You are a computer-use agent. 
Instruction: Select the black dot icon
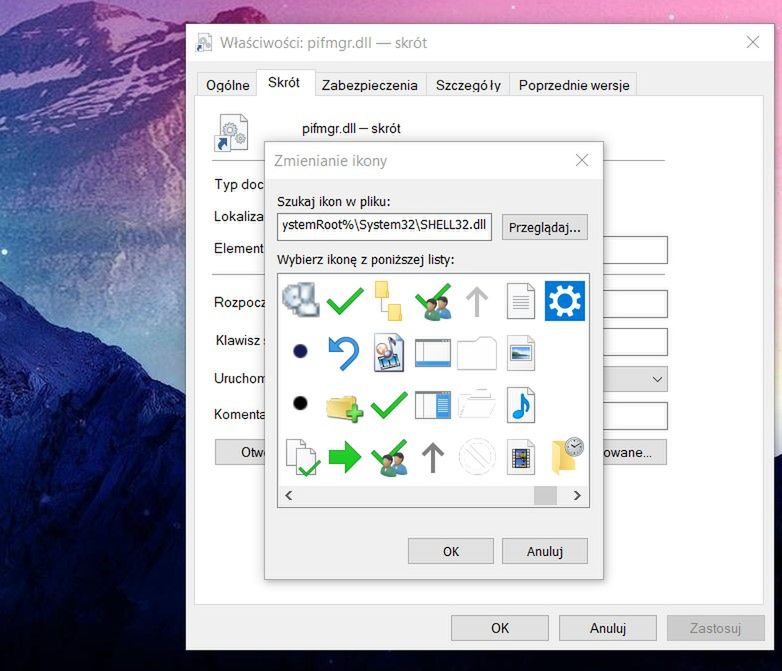pyautogui.click(x=300, y=403)
